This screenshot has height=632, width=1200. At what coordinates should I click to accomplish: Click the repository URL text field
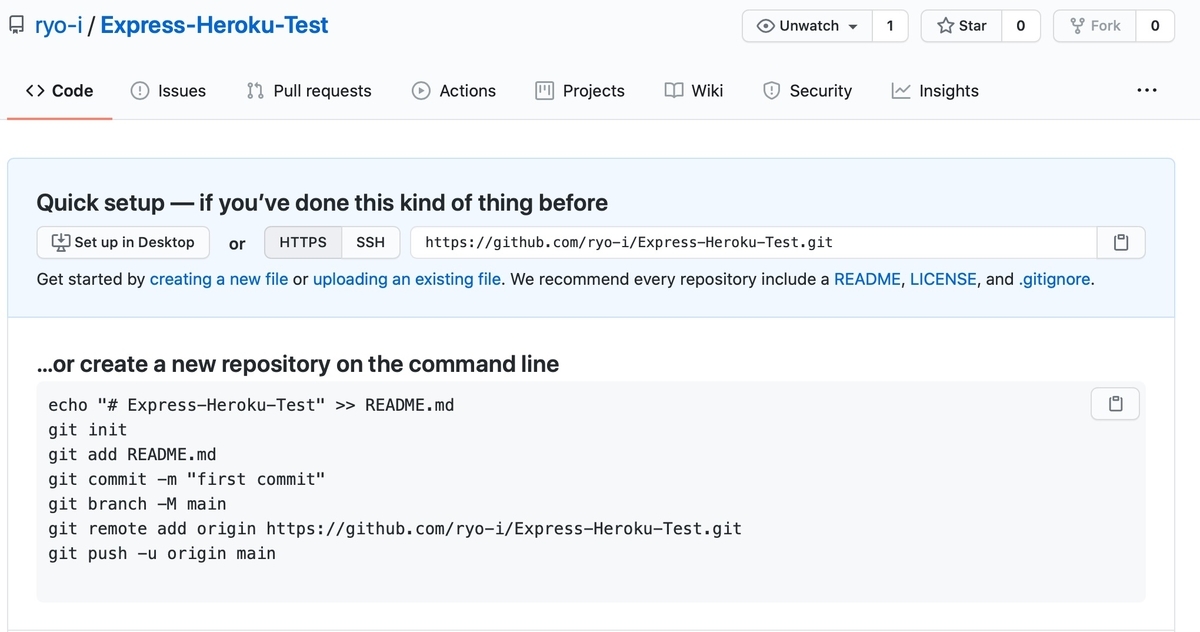(754, 243)
